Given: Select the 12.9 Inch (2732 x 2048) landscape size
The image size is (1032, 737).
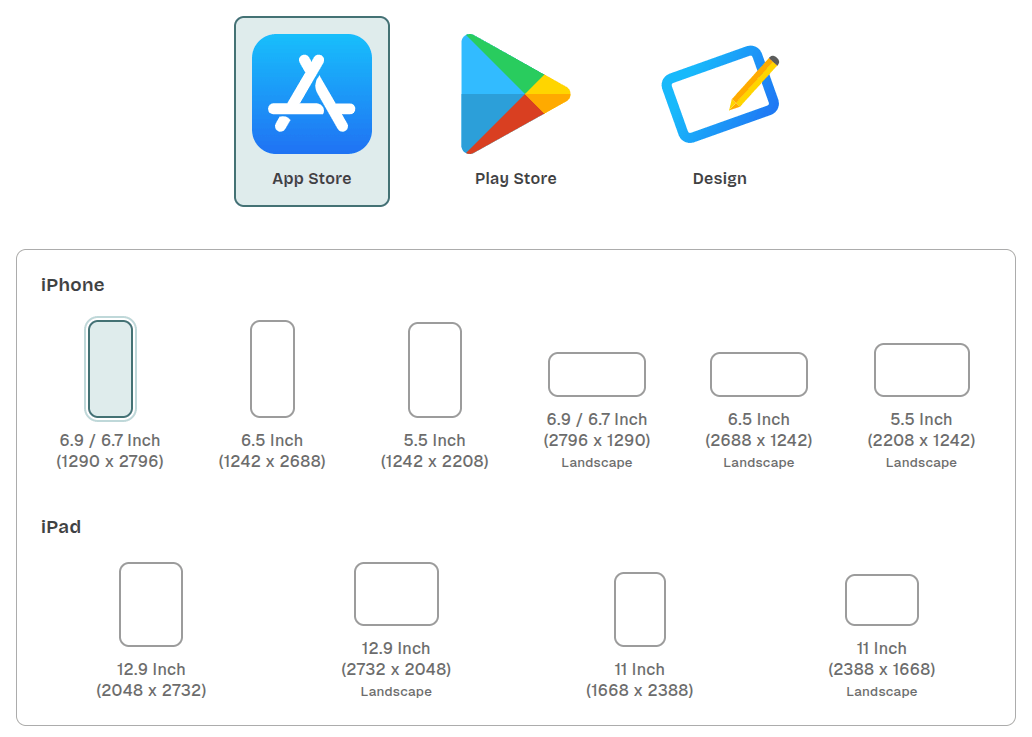Looking at the screenshot, I should pos(396,593).
